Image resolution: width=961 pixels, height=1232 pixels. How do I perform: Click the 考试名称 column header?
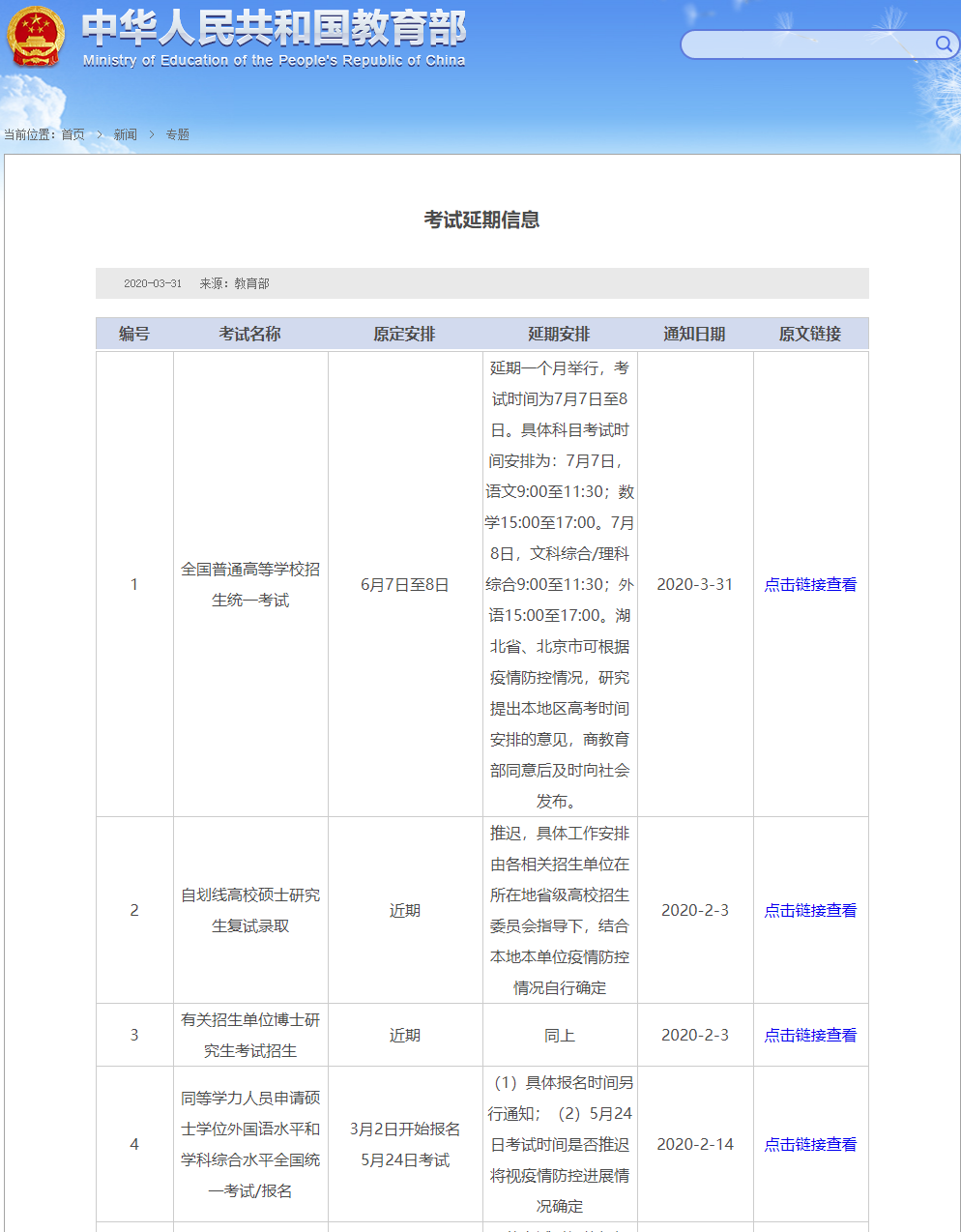(x=249, y=334)
